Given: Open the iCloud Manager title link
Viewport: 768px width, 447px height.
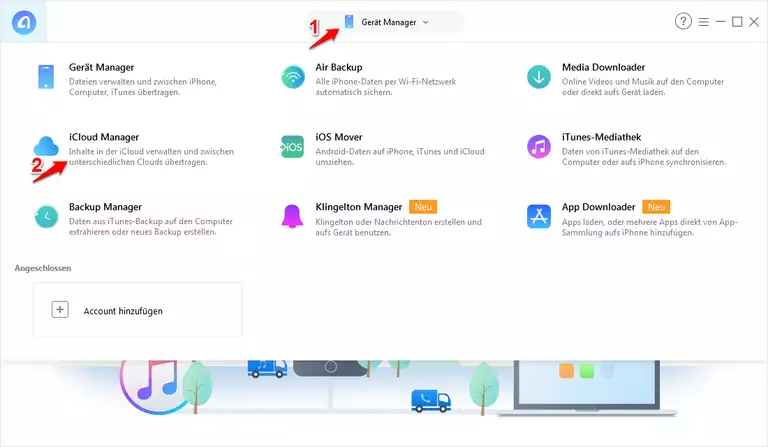Looking at the screenshot, I should 104,137.
